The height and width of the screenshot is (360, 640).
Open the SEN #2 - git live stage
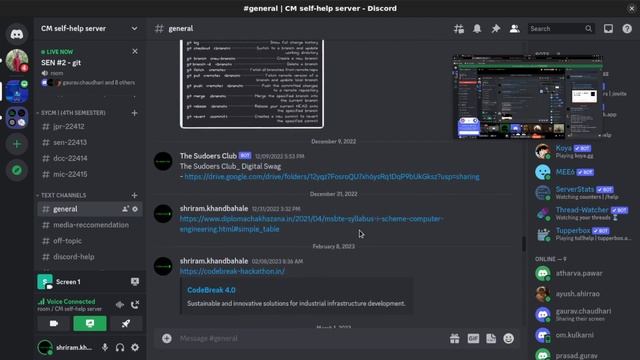click(61, 62)
